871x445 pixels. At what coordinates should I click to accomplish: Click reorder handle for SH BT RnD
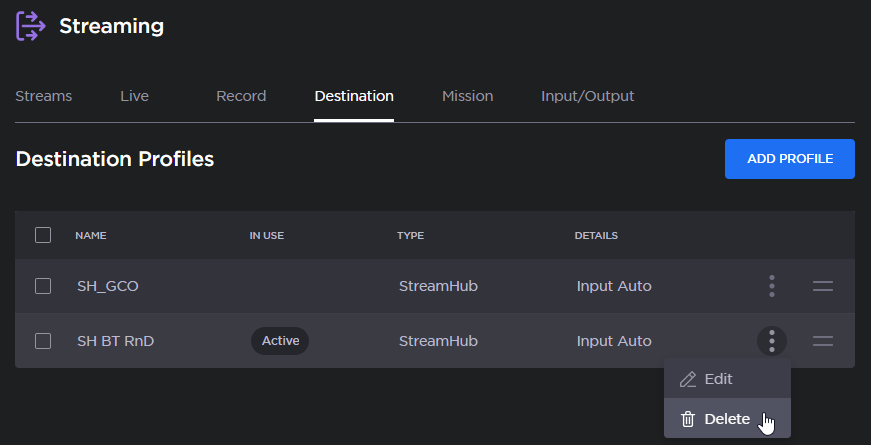click(822, 341)
